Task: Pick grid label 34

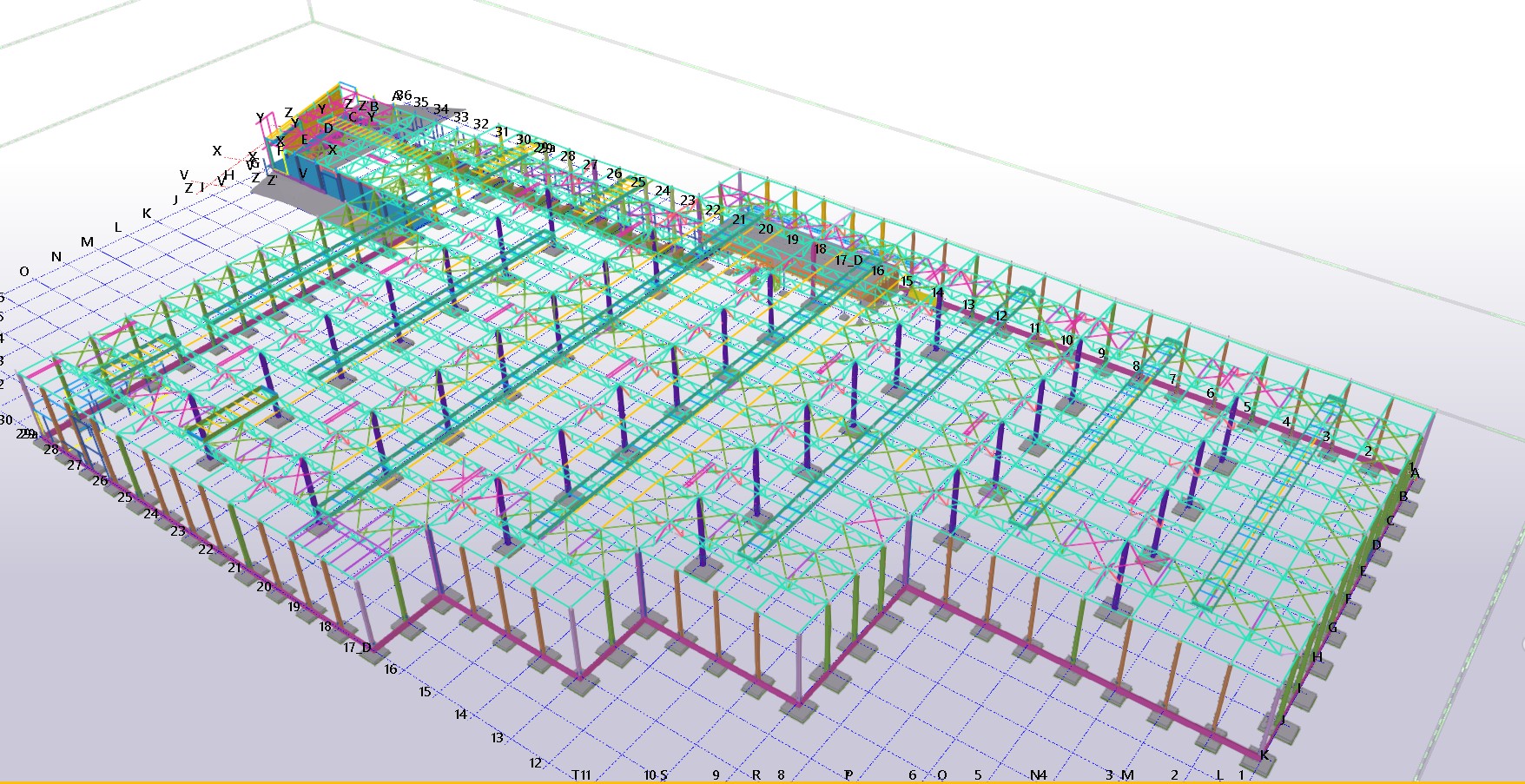Action: pos(441,109)
